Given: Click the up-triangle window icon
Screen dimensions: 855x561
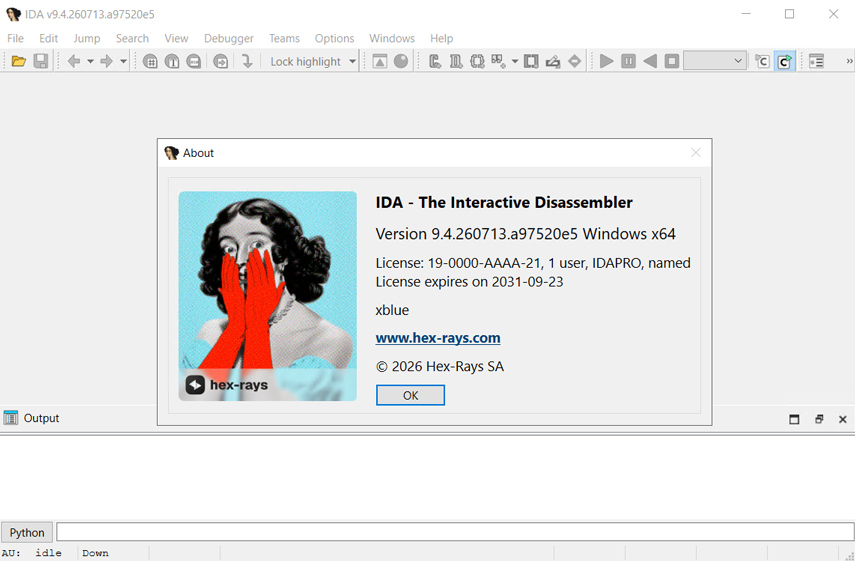Looking at the screenshot, I should (380, 61).
